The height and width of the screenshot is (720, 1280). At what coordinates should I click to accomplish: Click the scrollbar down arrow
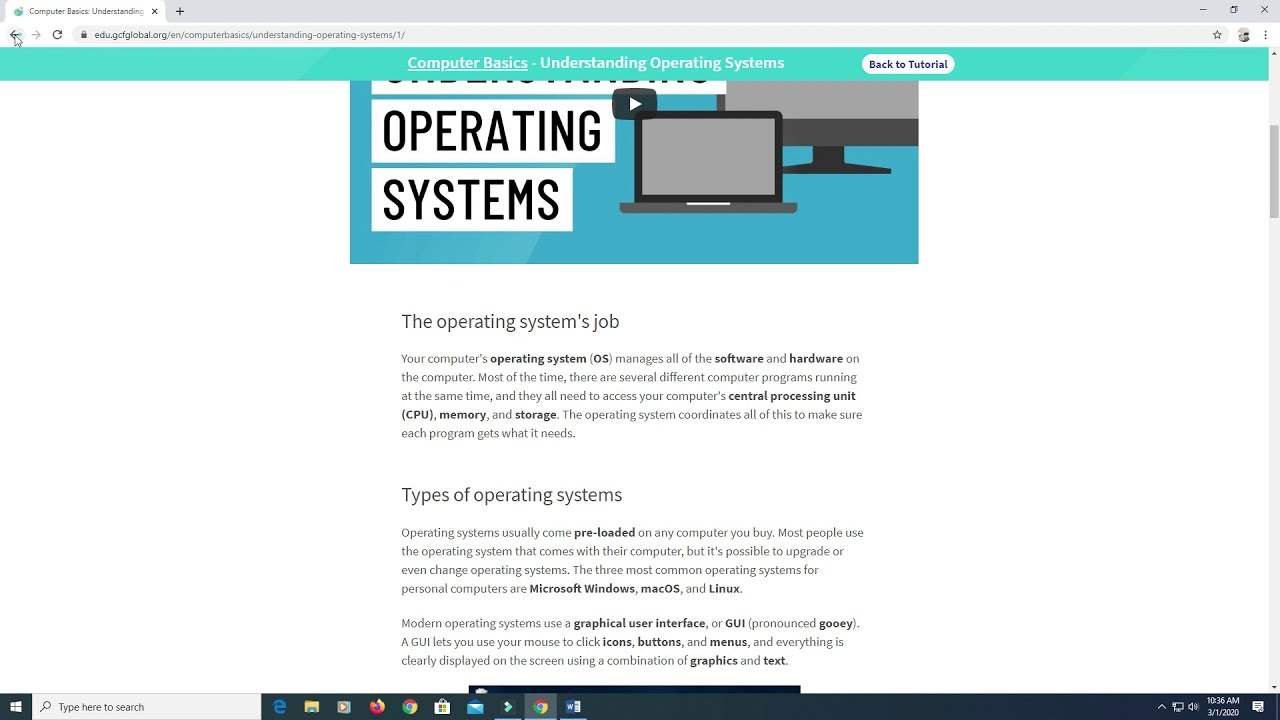pyautogui.click(x=1274, y=687)
